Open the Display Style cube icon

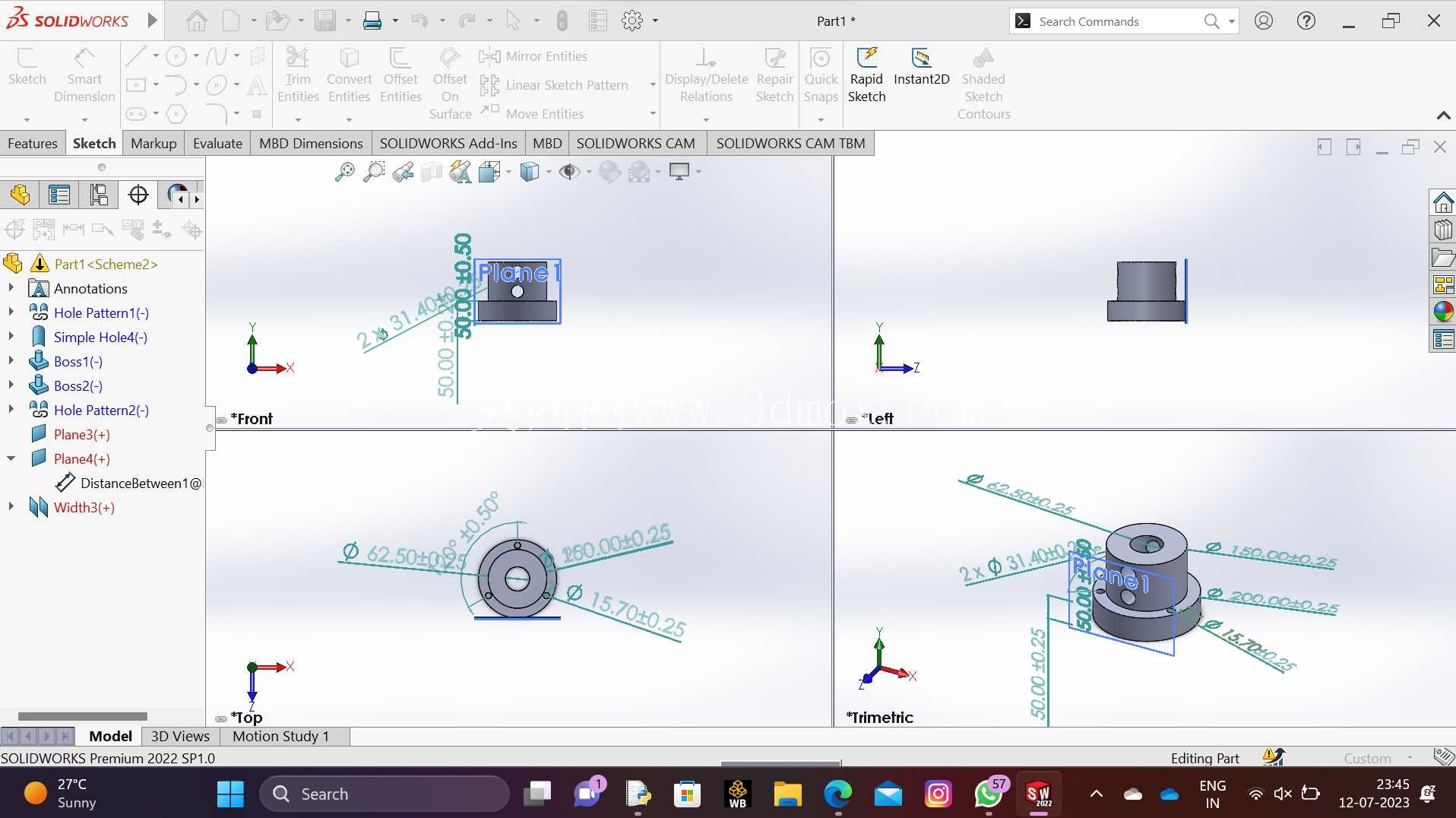point(530,172)
